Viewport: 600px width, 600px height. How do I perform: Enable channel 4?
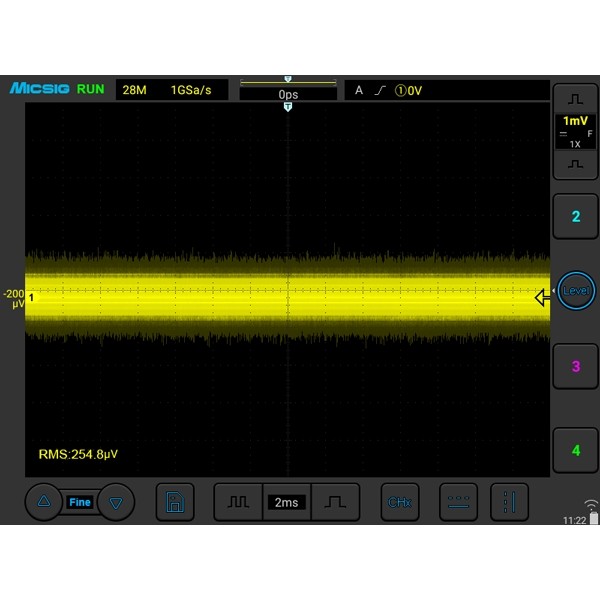click(x=575, y=450)
